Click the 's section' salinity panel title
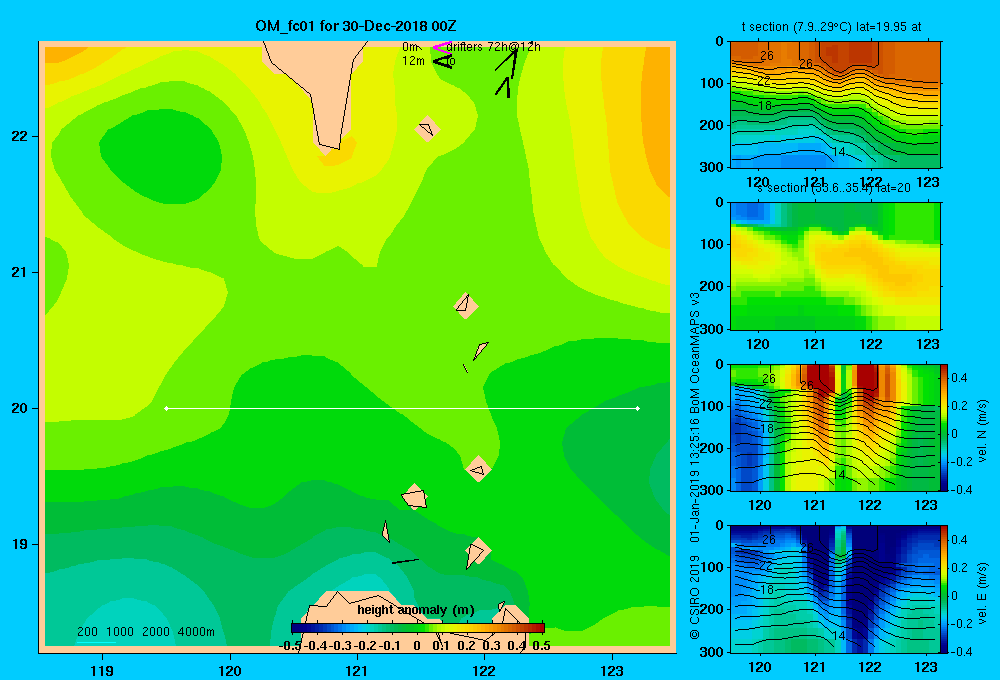This screenshot has height=680, width=1000. (x=834, y=188)
